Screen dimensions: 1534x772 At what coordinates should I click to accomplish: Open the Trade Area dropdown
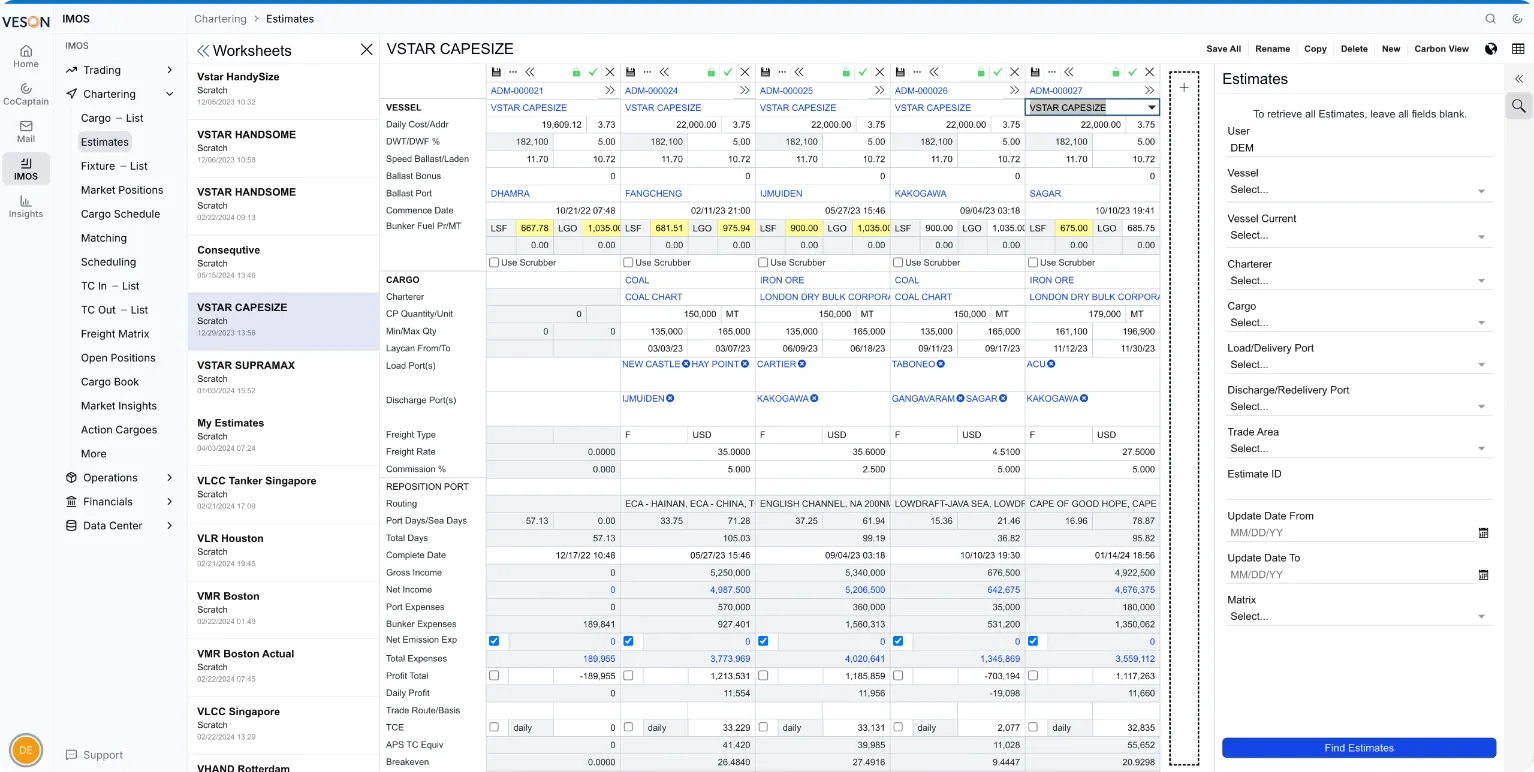click(x=1359, y=449)
